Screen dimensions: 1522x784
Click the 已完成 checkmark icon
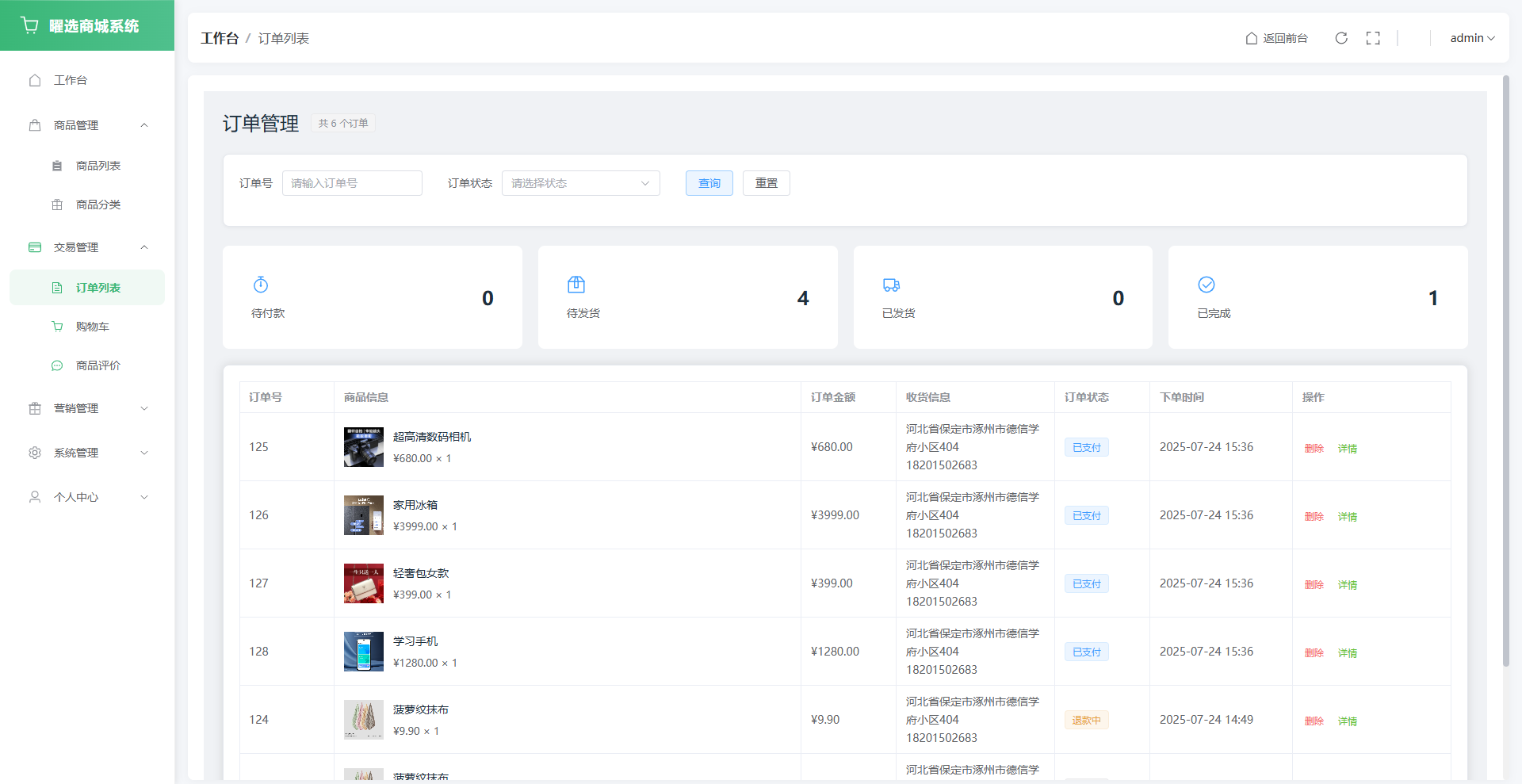tap(1207, 285)
